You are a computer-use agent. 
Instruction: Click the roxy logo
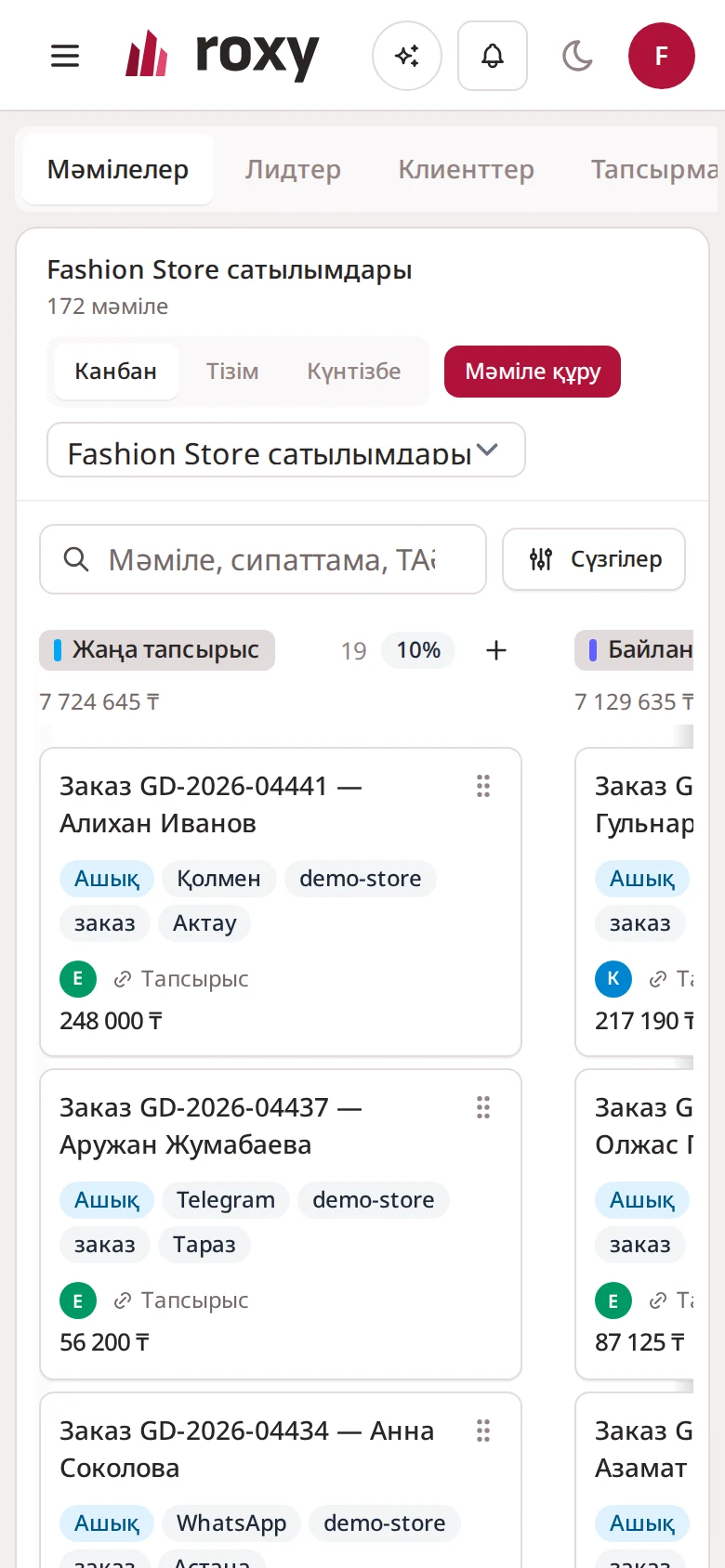223,55
